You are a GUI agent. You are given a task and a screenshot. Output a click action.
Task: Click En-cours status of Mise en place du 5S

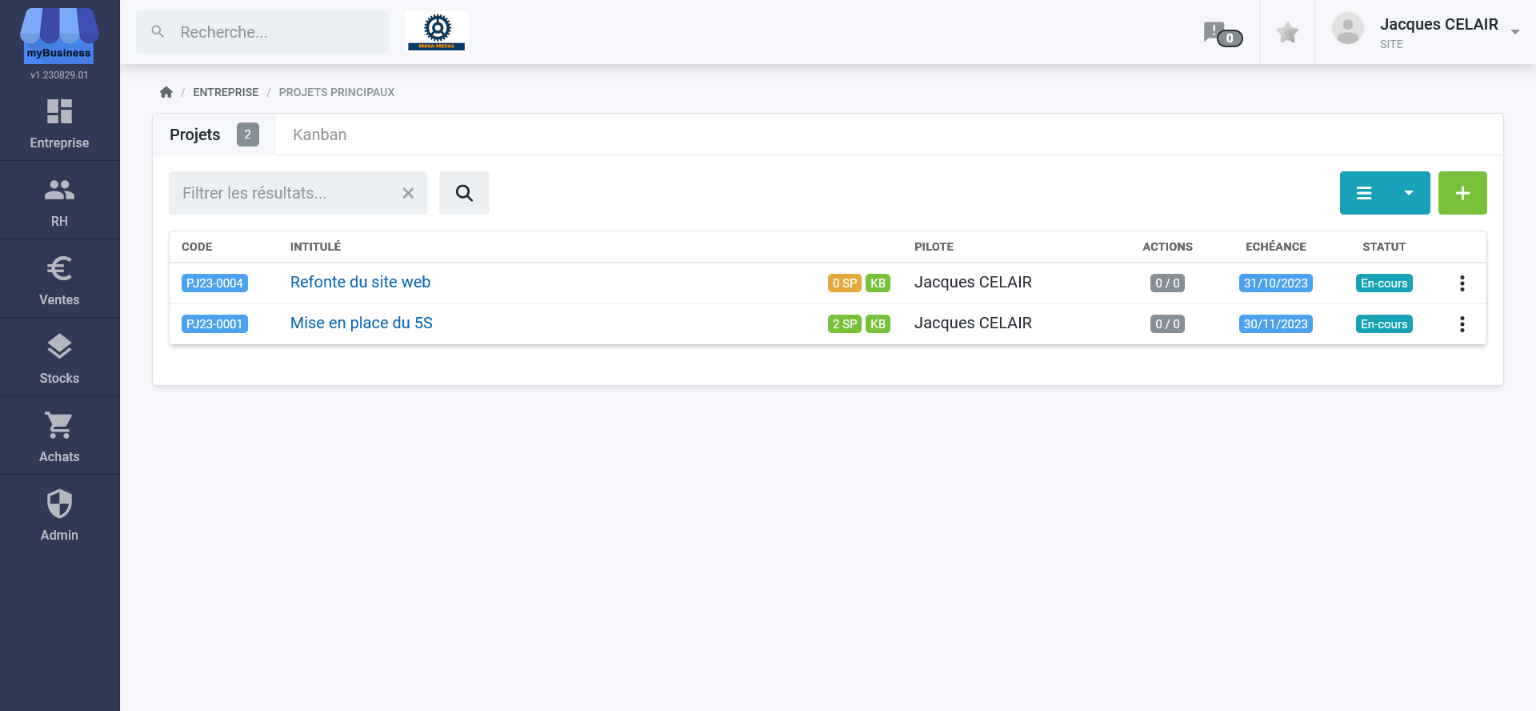click(x=1384, y=324)
